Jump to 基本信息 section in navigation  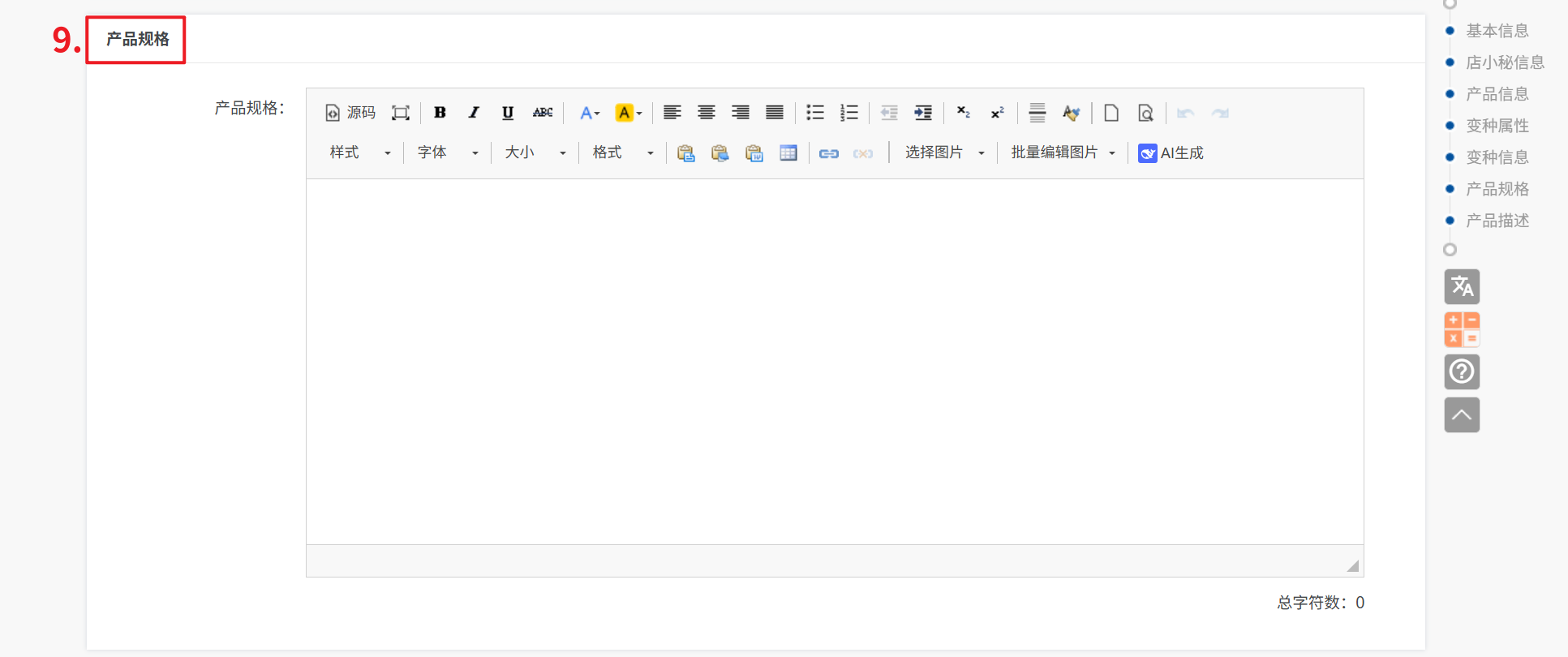click(1497, 31)
